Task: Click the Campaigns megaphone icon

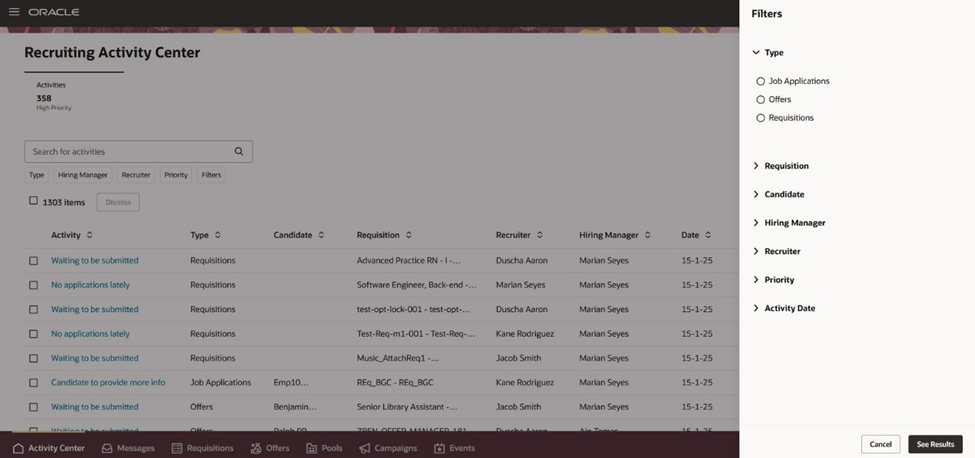Action: click(x=365, y=448)
